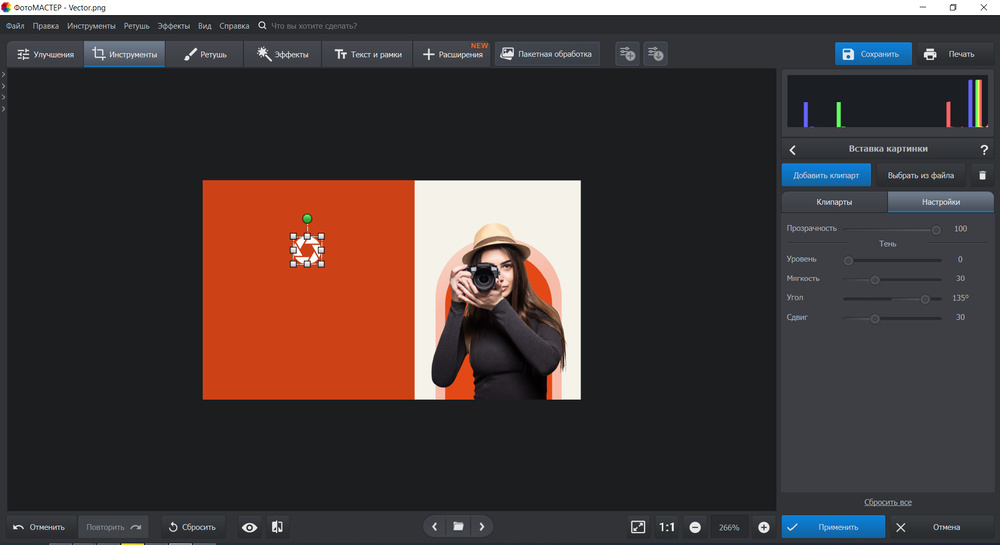Click the zoom out minus icon
The height and width of the screenshot is (545, 1000).
695,527
